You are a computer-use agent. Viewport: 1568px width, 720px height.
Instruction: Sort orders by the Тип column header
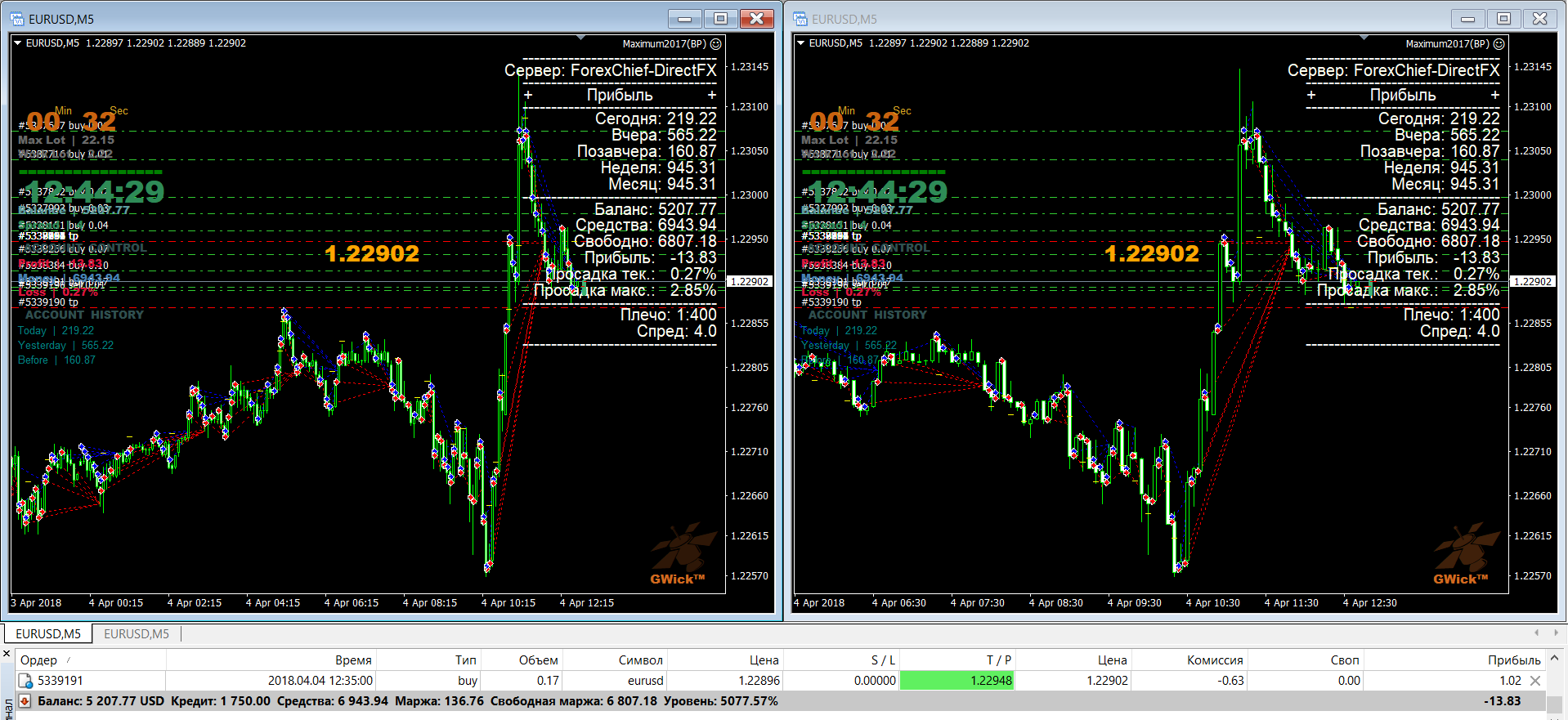tap(428, 660)
